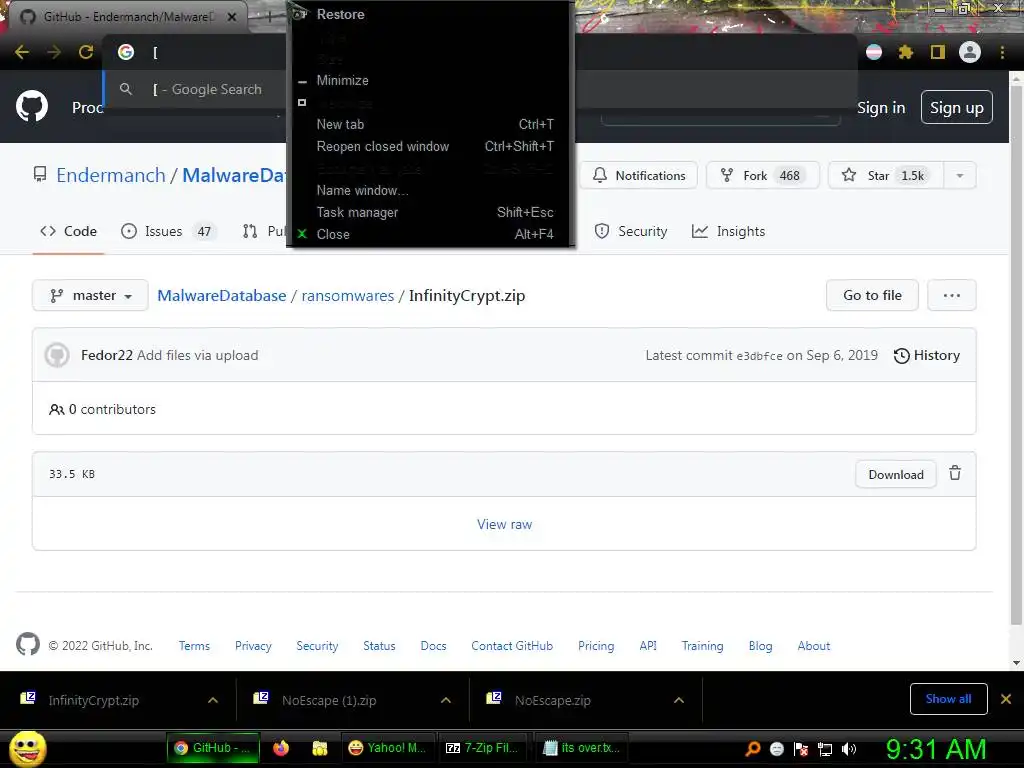Screen dimensions: 1024x768
Task: Switch to the 7-Zip File Manager taskbar window
Action: (482, 748)
